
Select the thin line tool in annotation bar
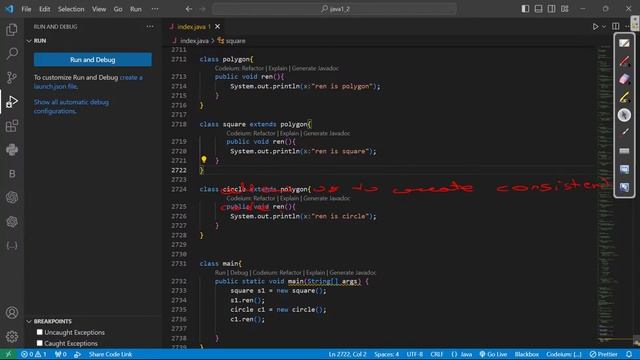(624, 132)
